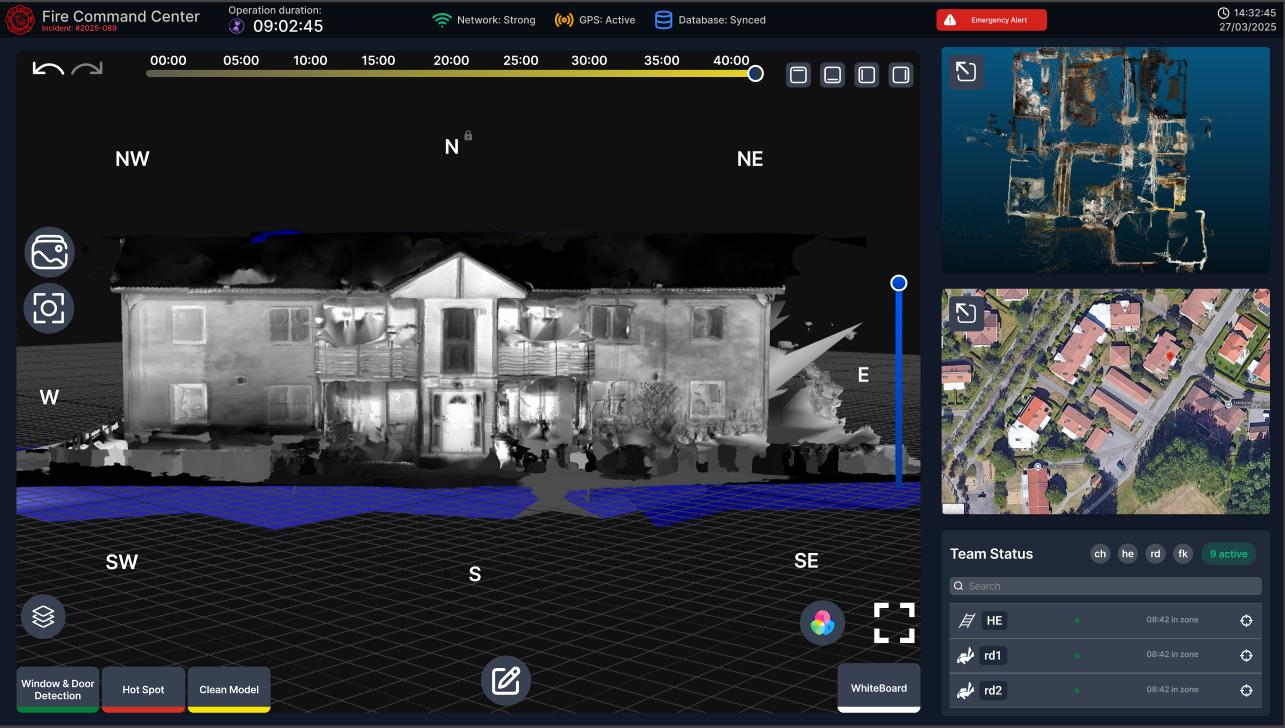This screenshot has width=1285, height=728.
Task: Toggle the Hot Spot overlay
Action: tap(143, 689)
